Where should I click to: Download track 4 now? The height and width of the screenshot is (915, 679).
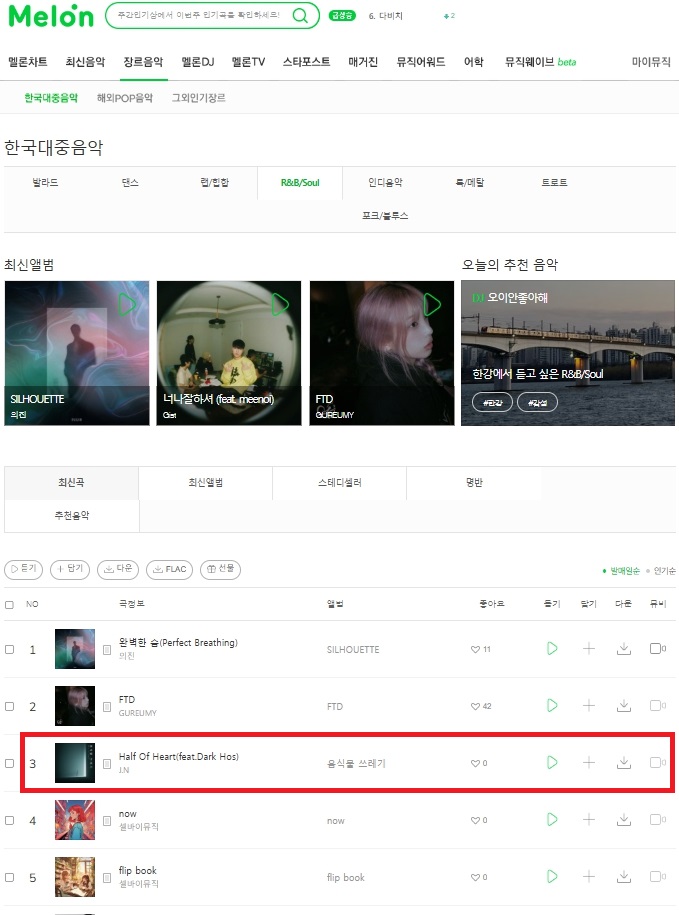coord(624,819)
